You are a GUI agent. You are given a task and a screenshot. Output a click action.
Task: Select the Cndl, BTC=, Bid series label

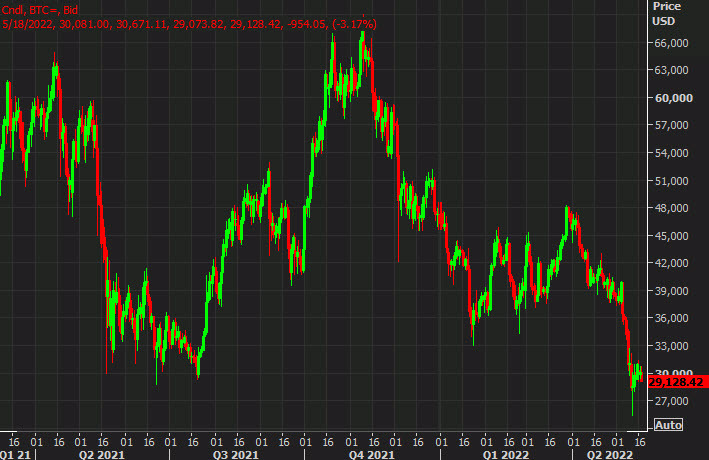[x=40, y=8]
